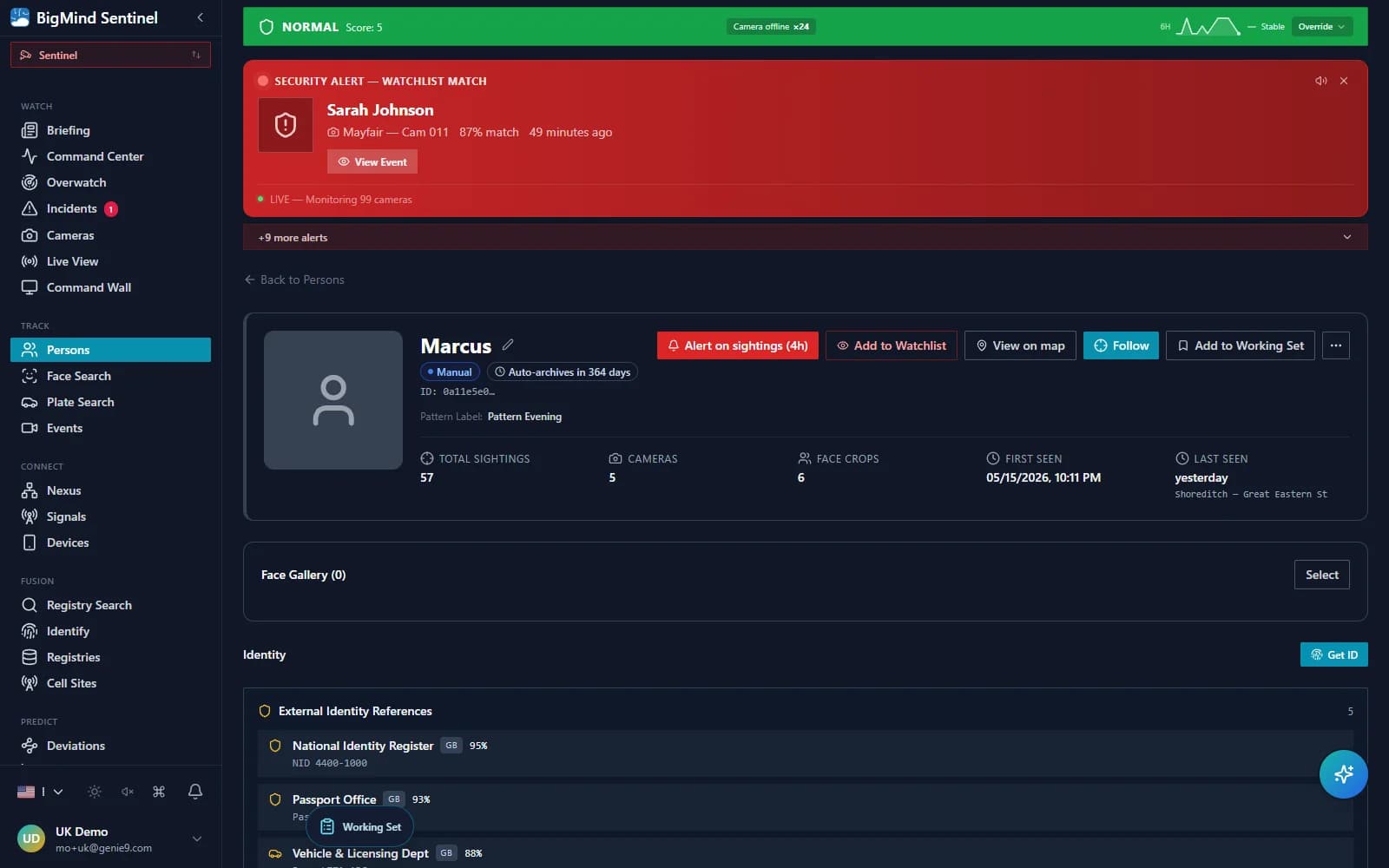Click the Devices phone icon
Image resolution: width=1389 pixels, height=868 pixels.
point(30,542)
